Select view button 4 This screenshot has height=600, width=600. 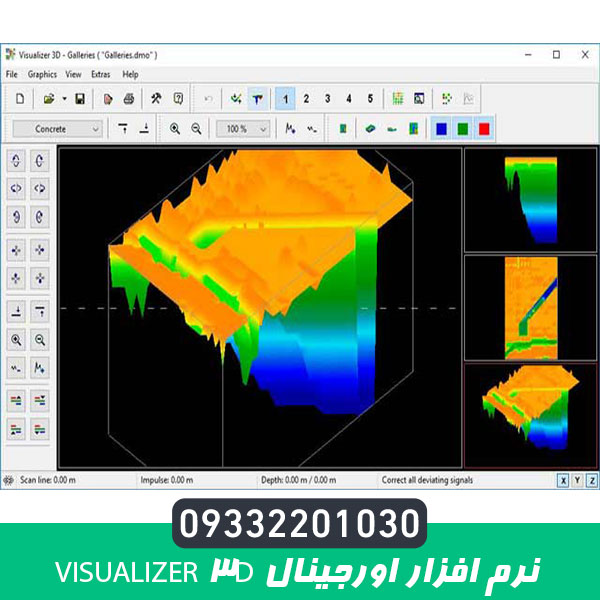pos(349,99)
